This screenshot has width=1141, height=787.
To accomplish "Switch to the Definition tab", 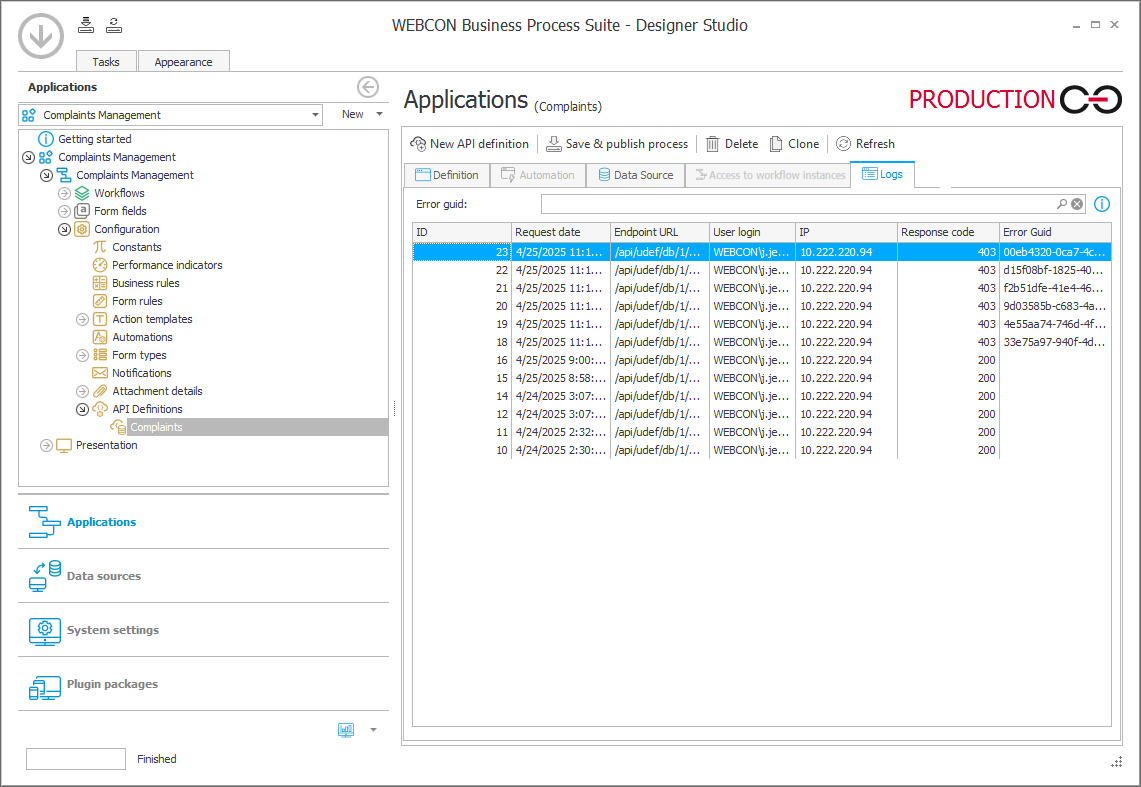I will point(446,175).
